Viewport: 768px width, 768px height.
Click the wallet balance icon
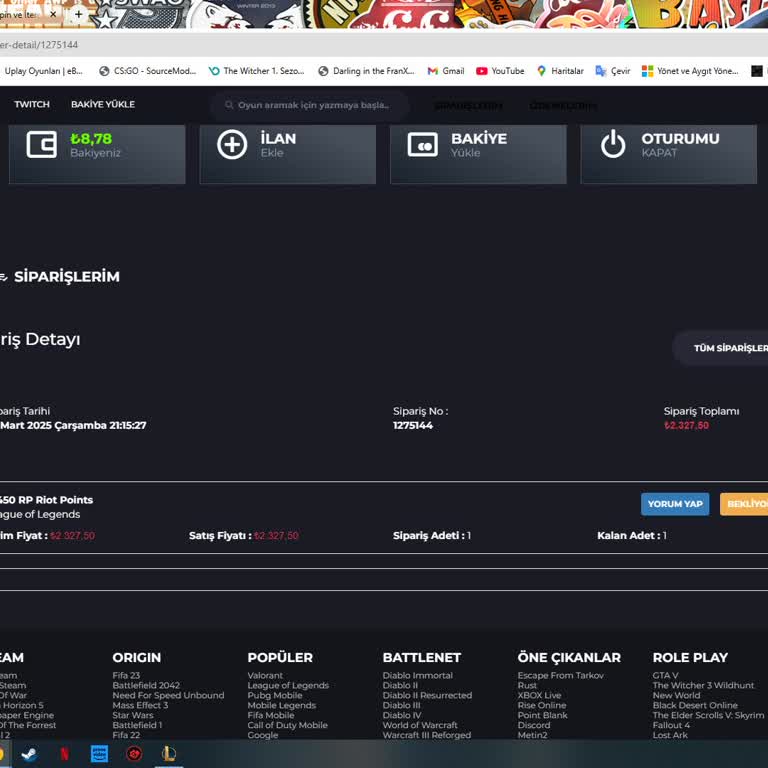click(x=41, y=145)
